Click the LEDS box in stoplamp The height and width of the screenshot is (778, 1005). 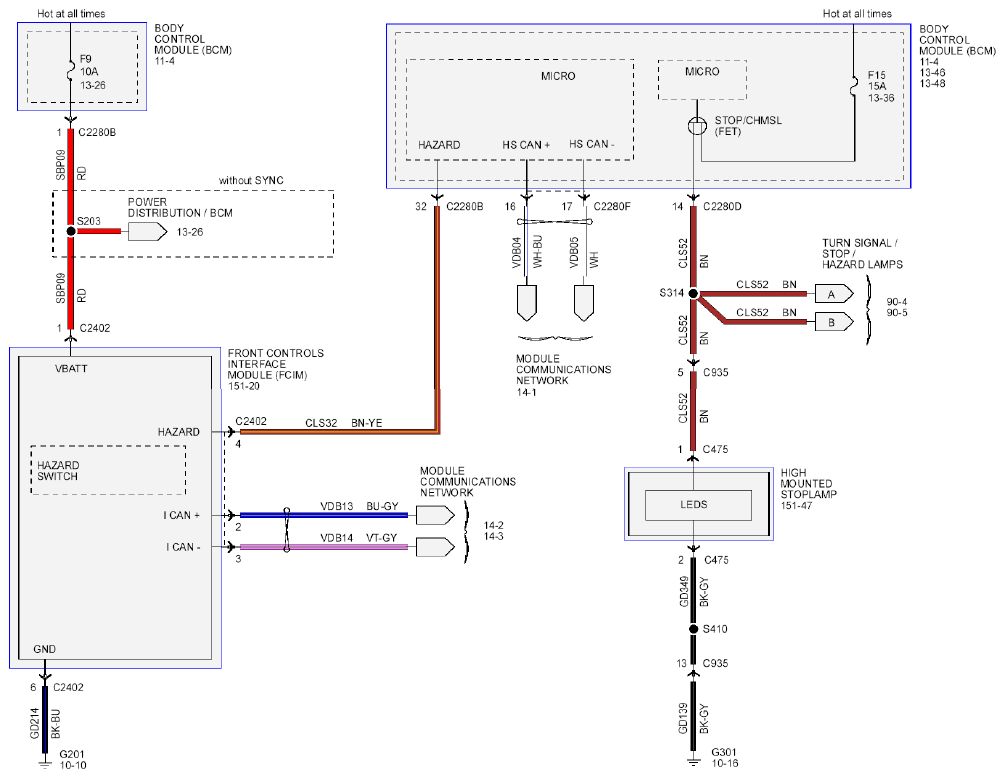698,505
